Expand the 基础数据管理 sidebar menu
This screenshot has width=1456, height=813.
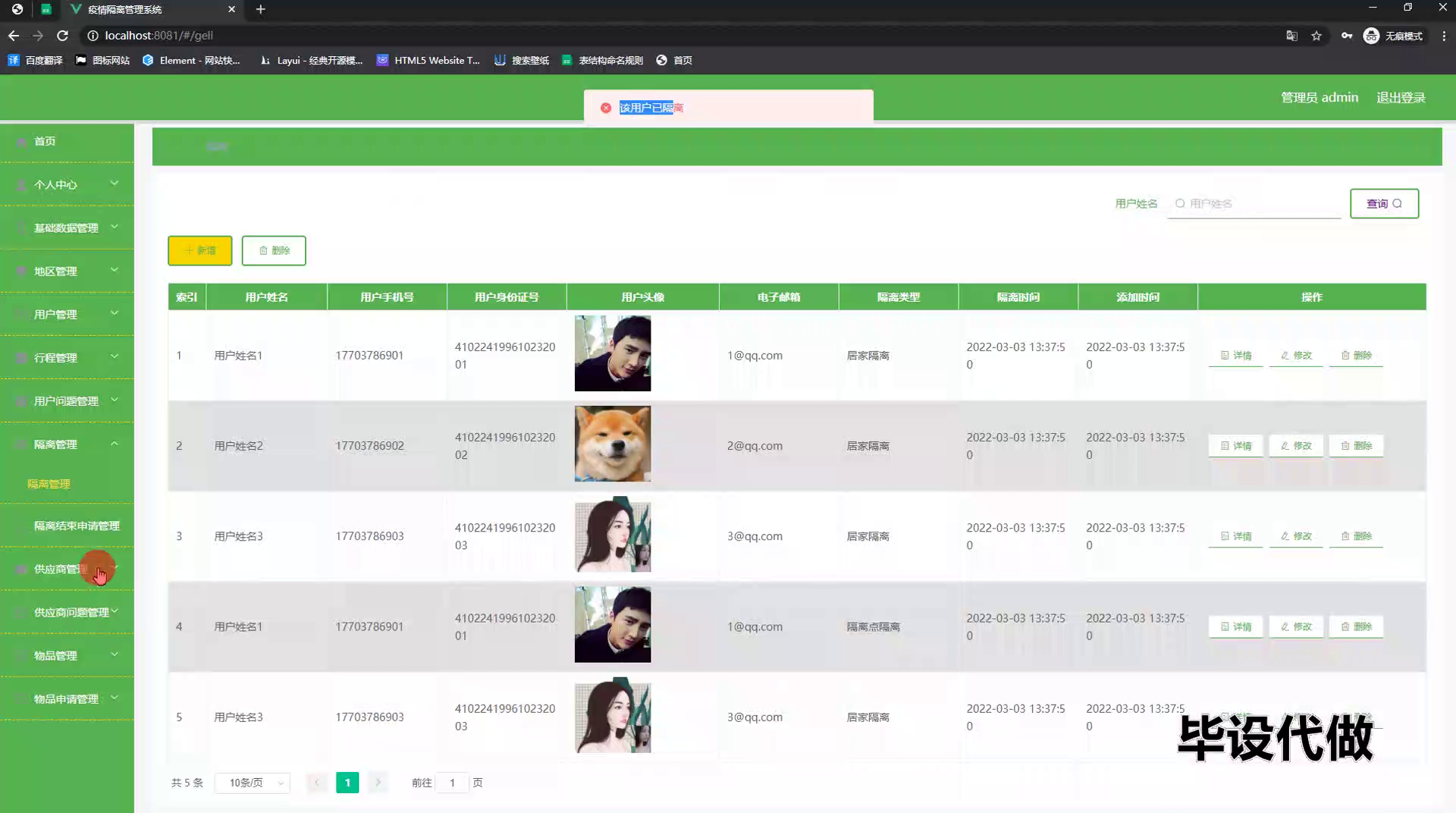click(67, 228)
